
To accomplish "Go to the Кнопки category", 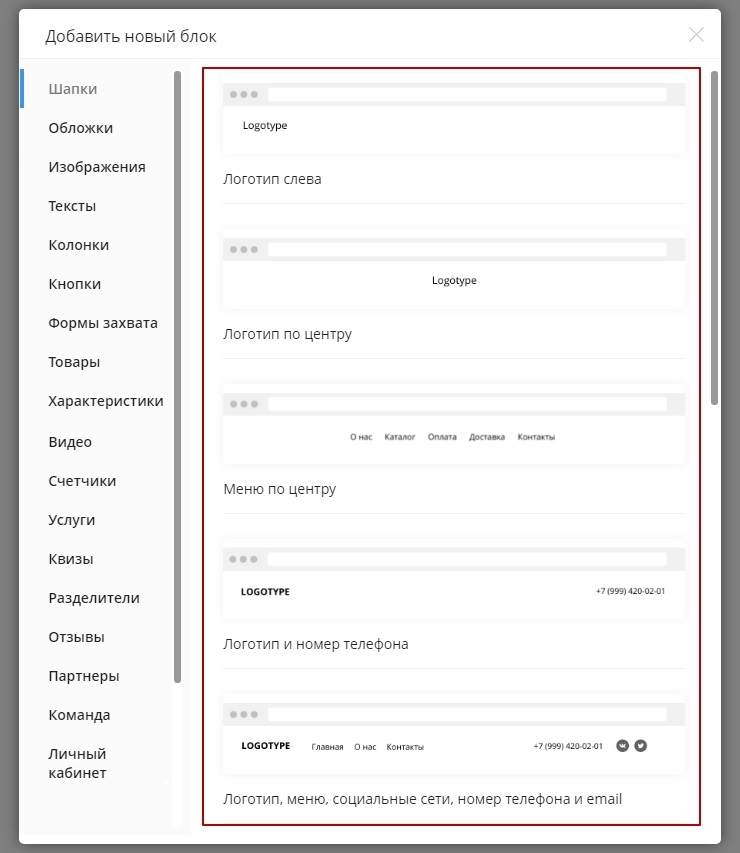I will point(75,284).
